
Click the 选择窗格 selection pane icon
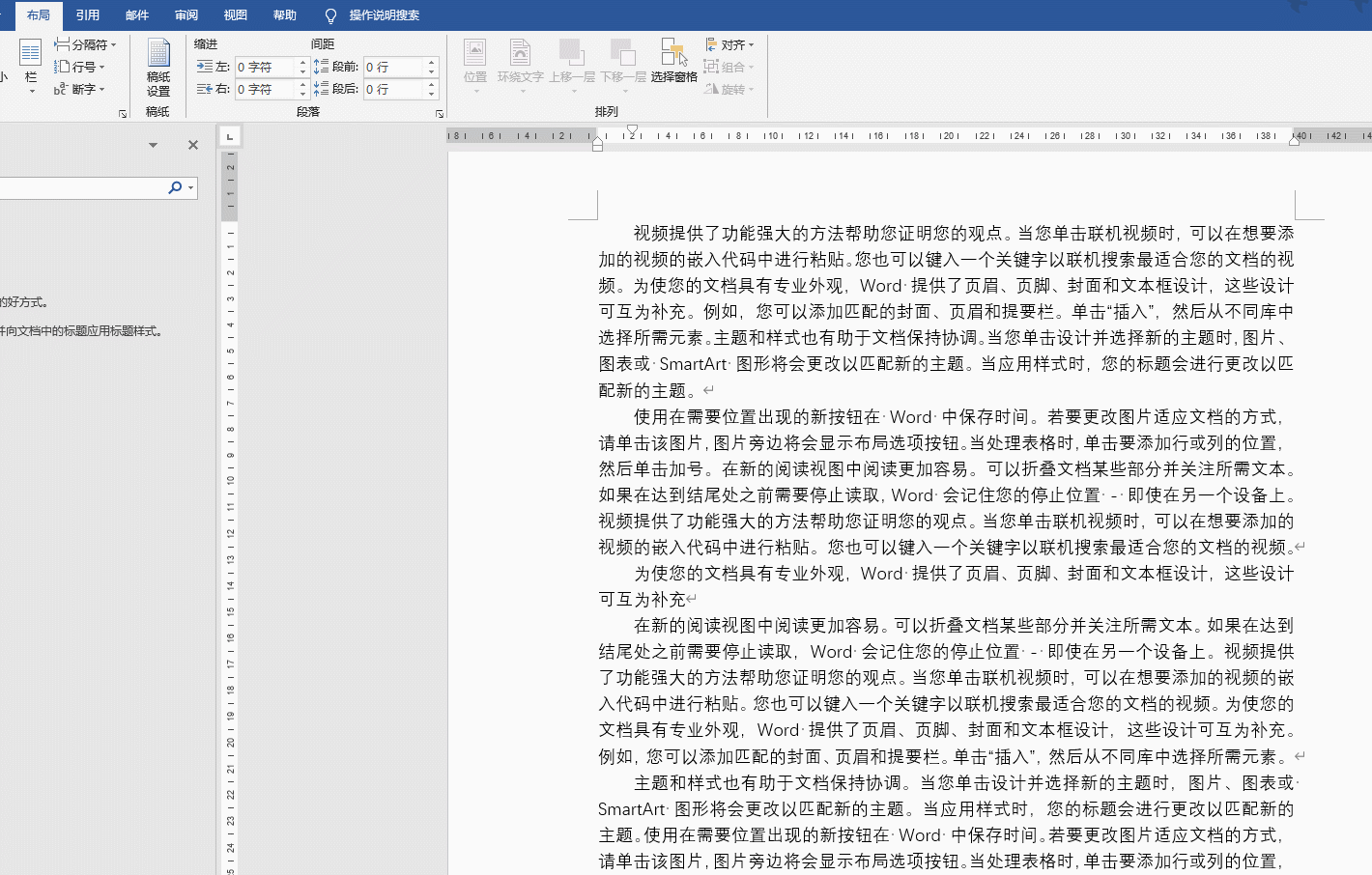click(x=673, y=61)
